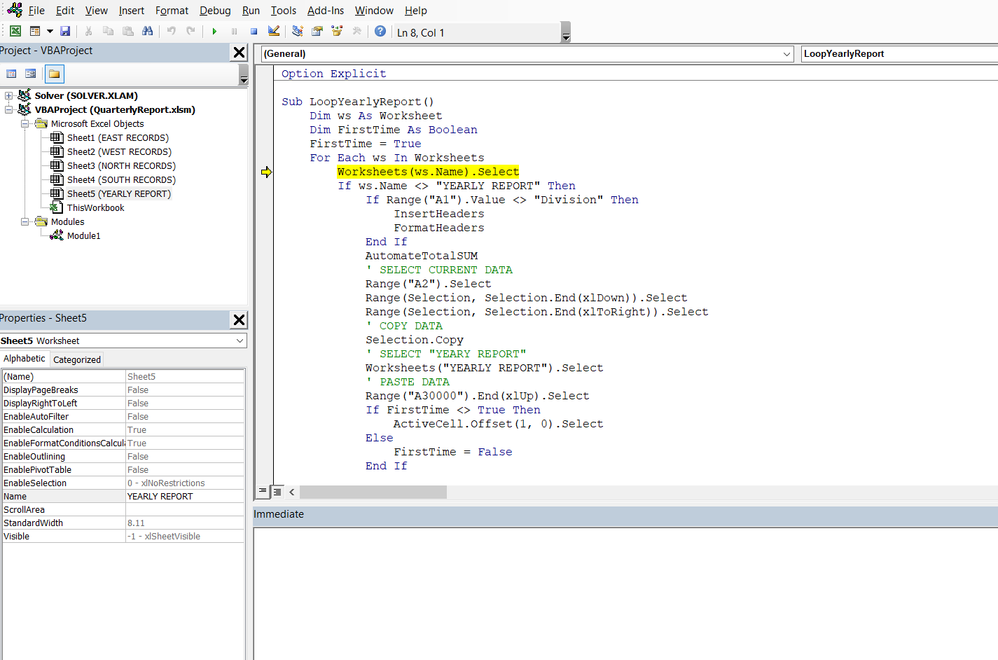The height and width of the screenshot is (660, 998).
Task: Close the Project - VBAProject pane
Action: tap(239, 52)
